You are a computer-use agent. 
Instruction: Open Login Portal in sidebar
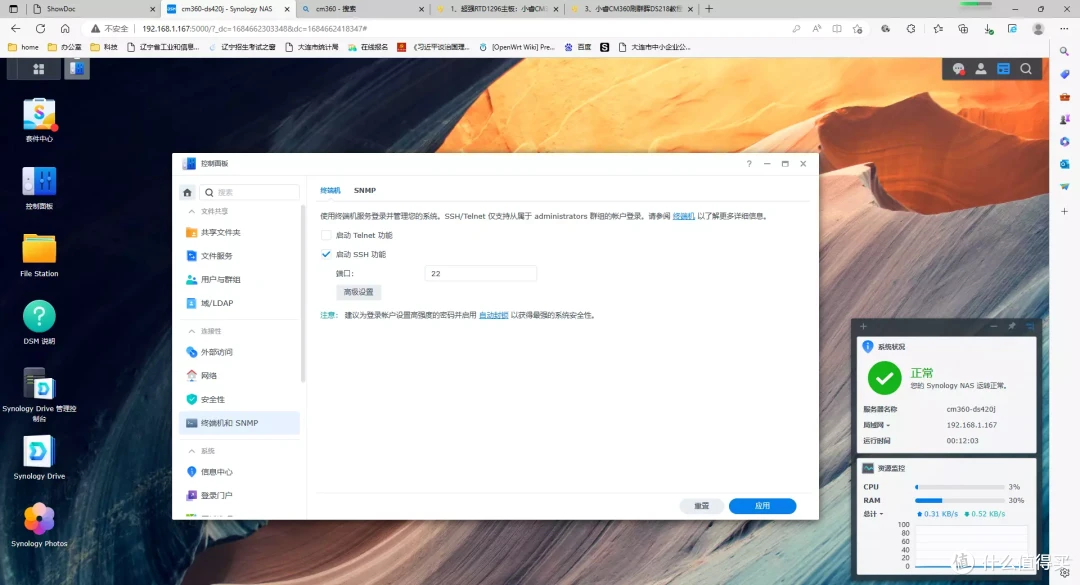pyautogui.click(x=240, y=495)
